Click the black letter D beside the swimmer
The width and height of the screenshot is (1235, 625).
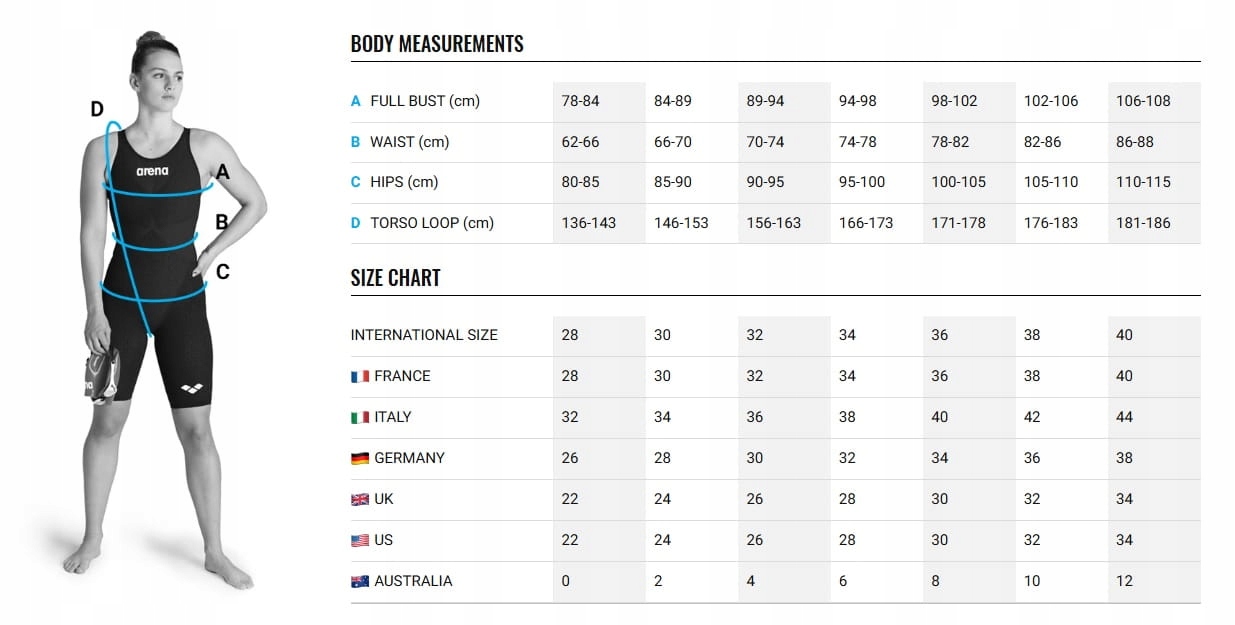(x=97, y=109)
